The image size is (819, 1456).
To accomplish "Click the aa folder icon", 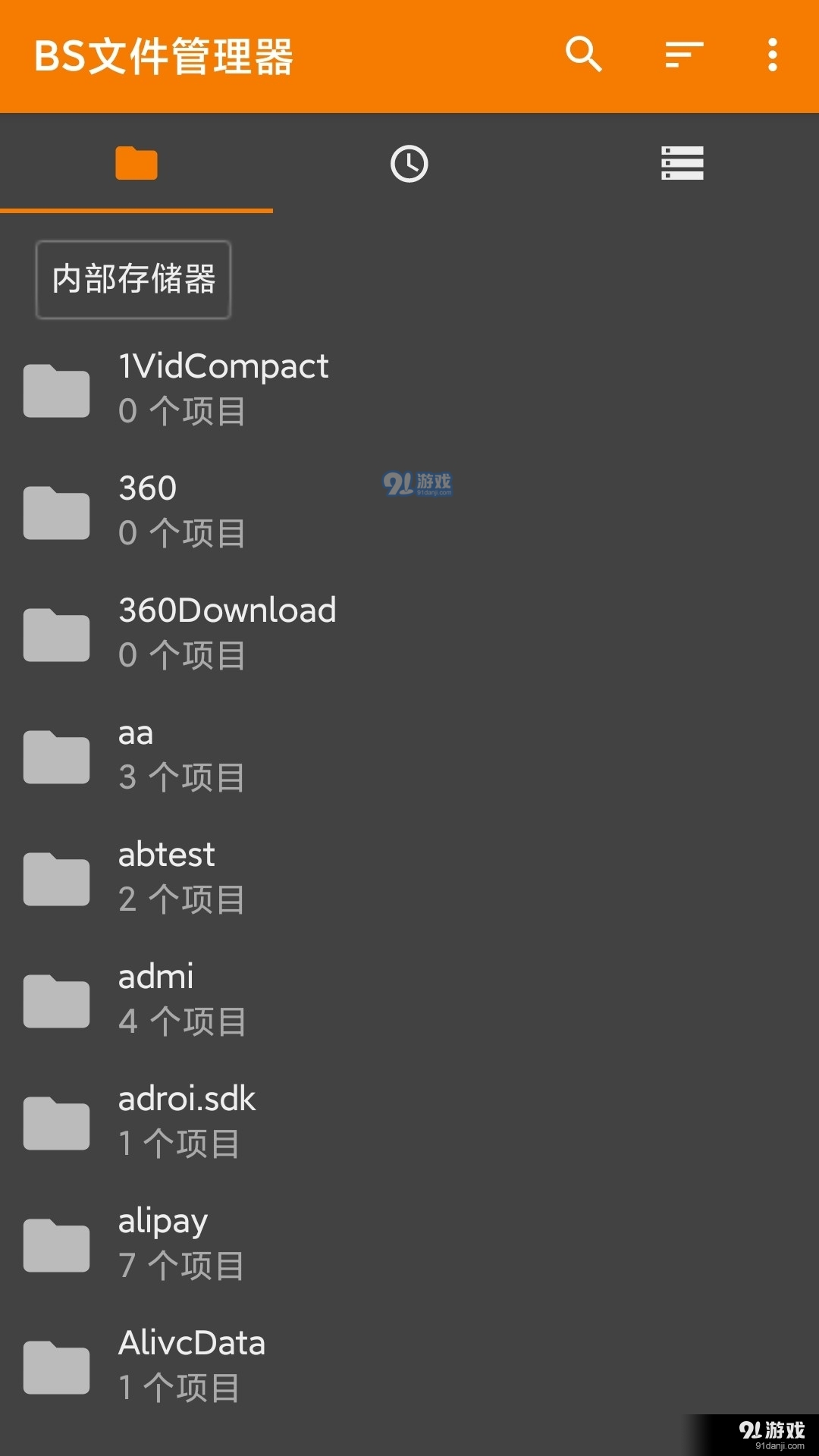I will point(57,757).
